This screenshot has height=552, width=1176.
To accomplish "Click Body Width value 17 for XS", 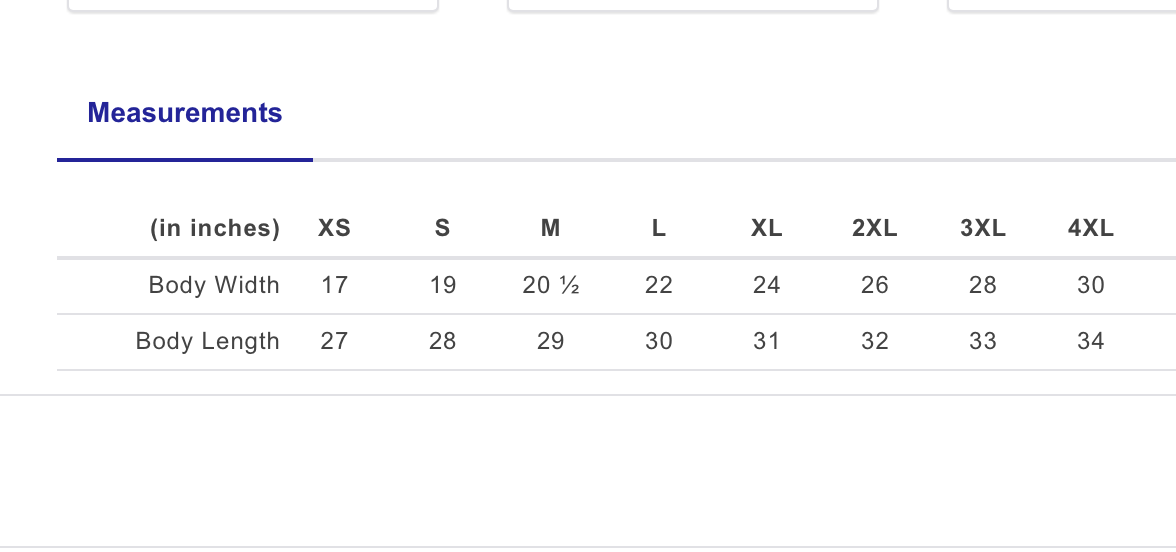I will coord(334,286).
